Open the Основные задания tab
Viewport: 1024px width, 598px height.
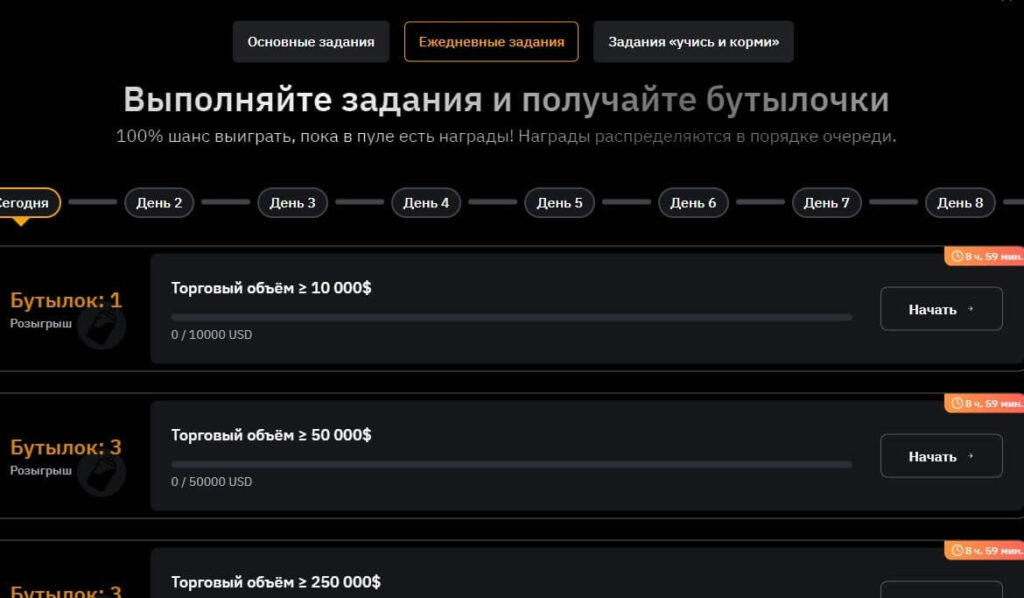[310, 42]
